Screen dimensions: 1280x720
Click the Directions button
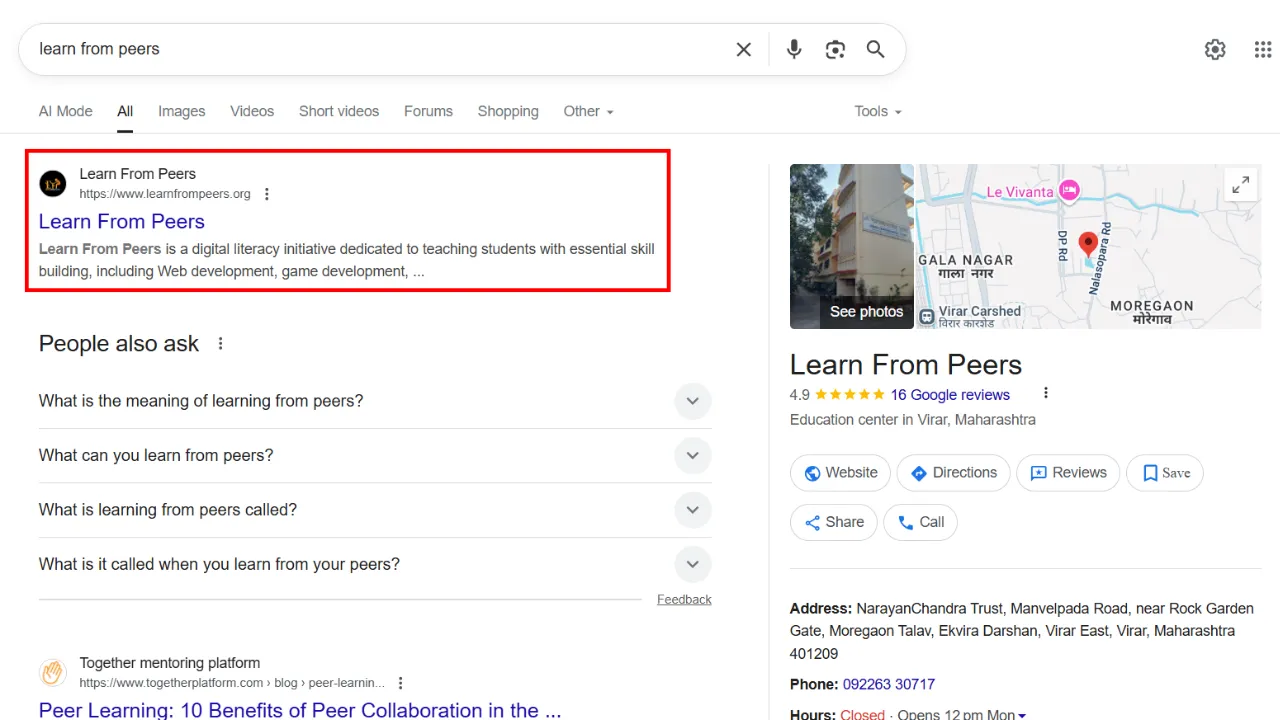953,473
